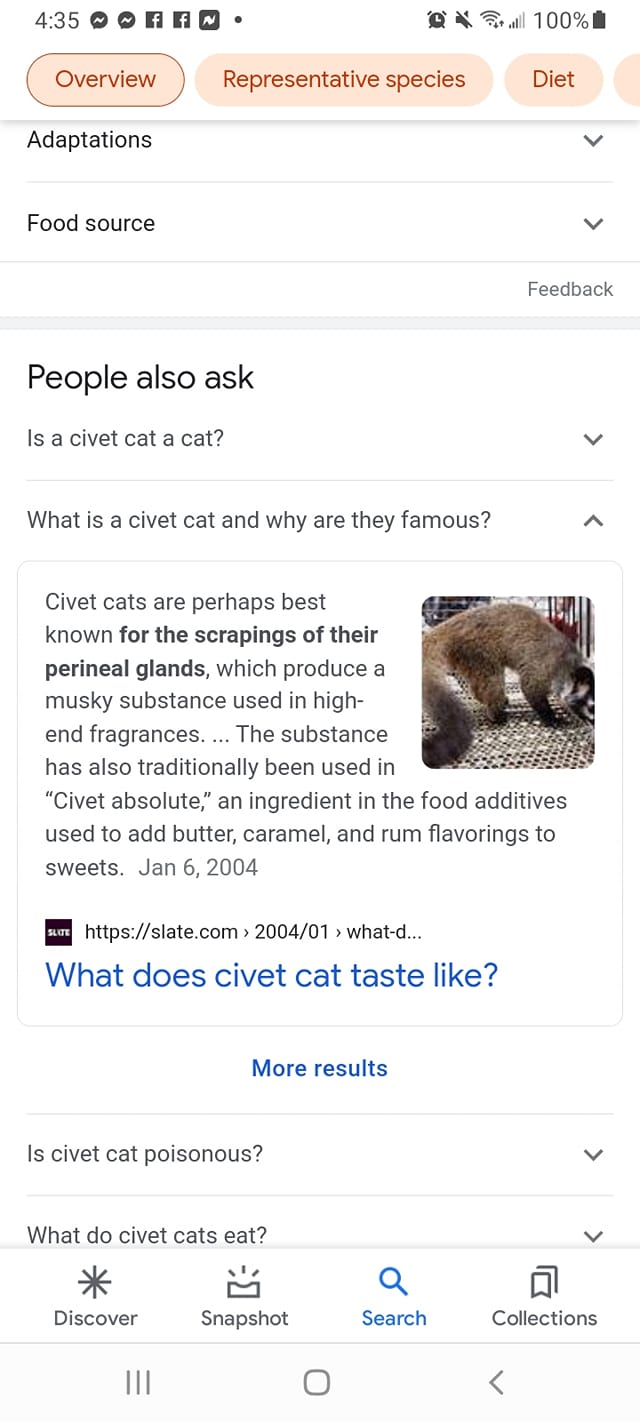Open the Snapshot icon
The image size is (640, 1422).
point(244,1282)
